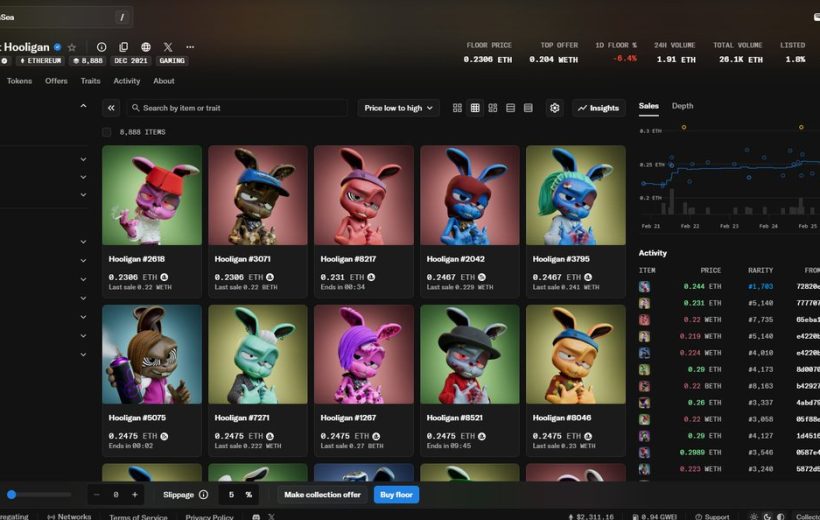Switch to medium grid view icon

(475, 108)
